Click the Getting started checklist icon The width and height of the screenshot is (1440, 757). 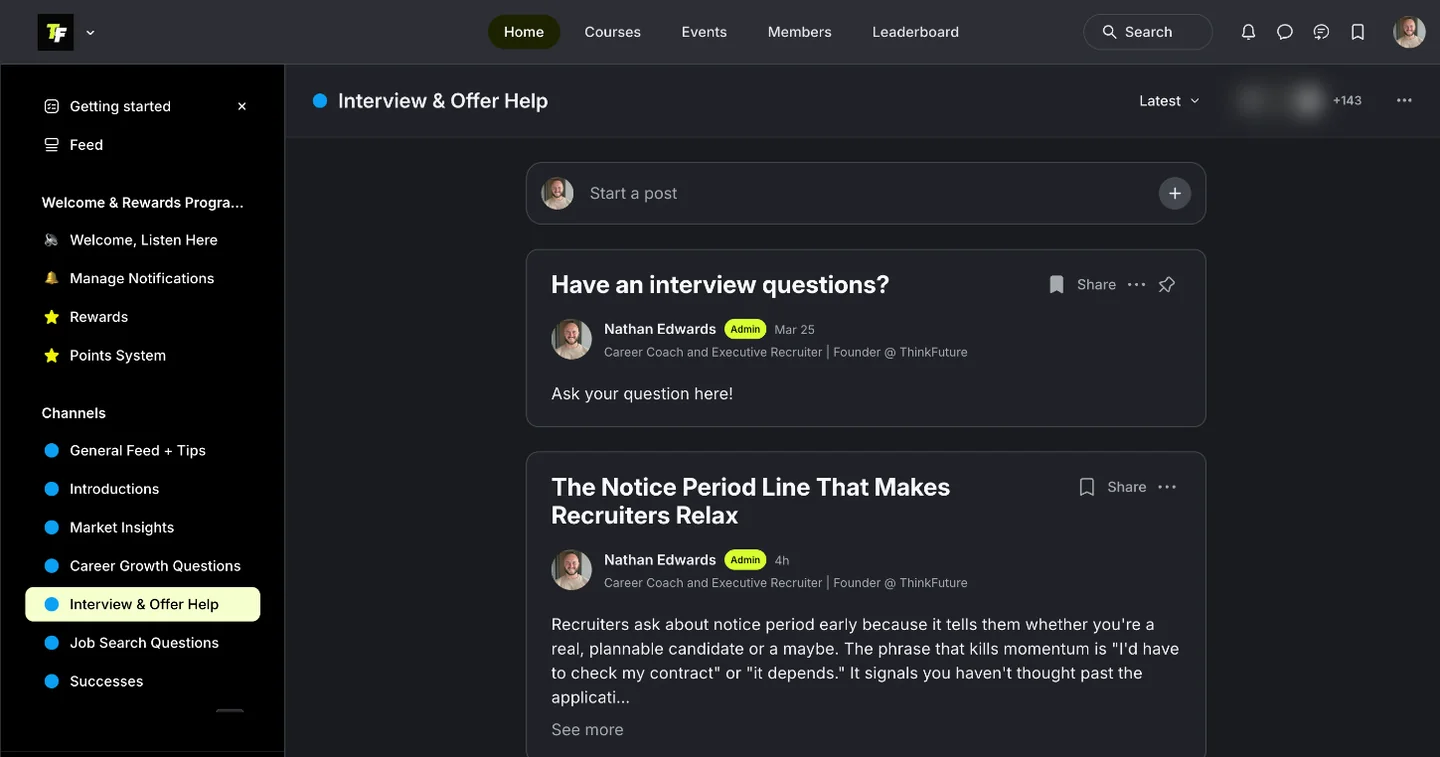click(52, 106)
